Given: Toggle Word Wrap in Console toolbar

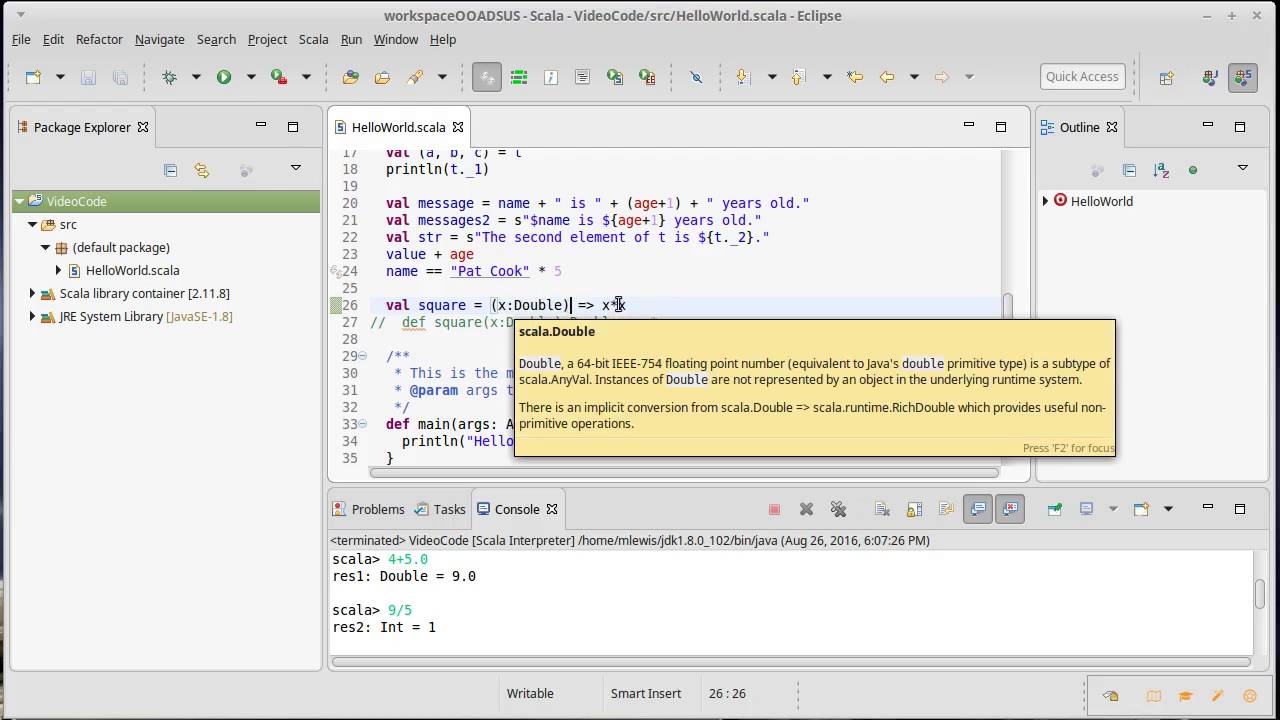Looking at the screenshot, I should click(x=946, y=509).
